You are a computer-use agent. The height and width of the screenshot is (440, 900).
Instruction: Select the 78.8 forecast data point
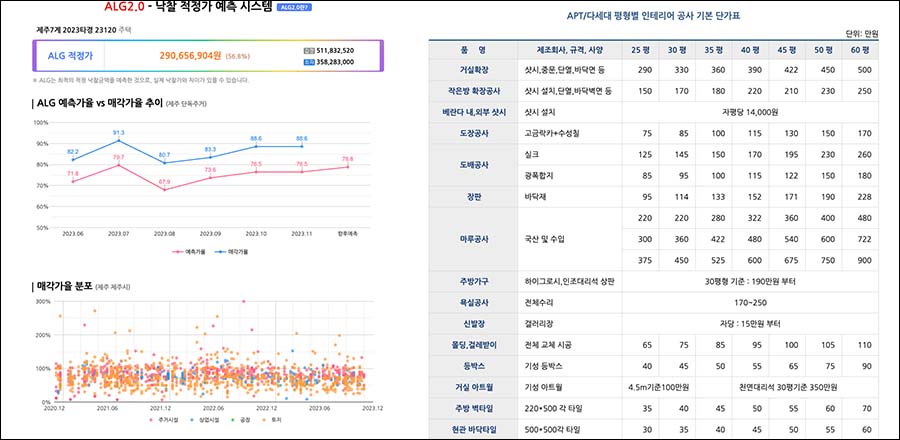[x=347, y=167]
